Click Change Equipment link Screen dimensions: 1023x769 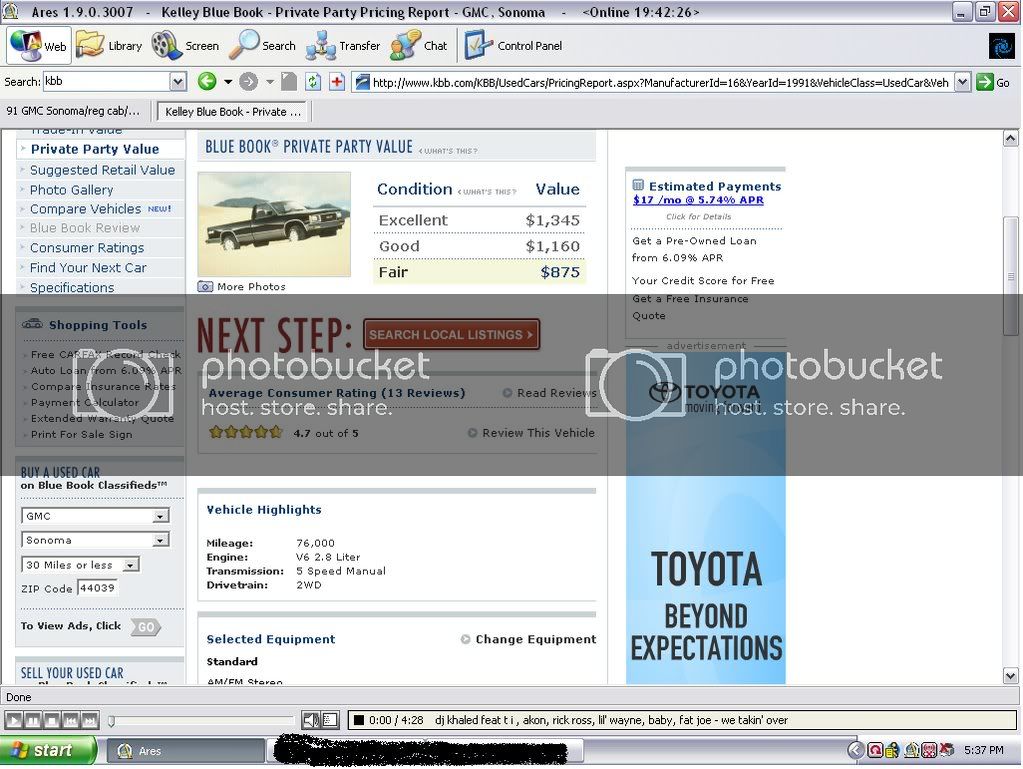point(535,639)
